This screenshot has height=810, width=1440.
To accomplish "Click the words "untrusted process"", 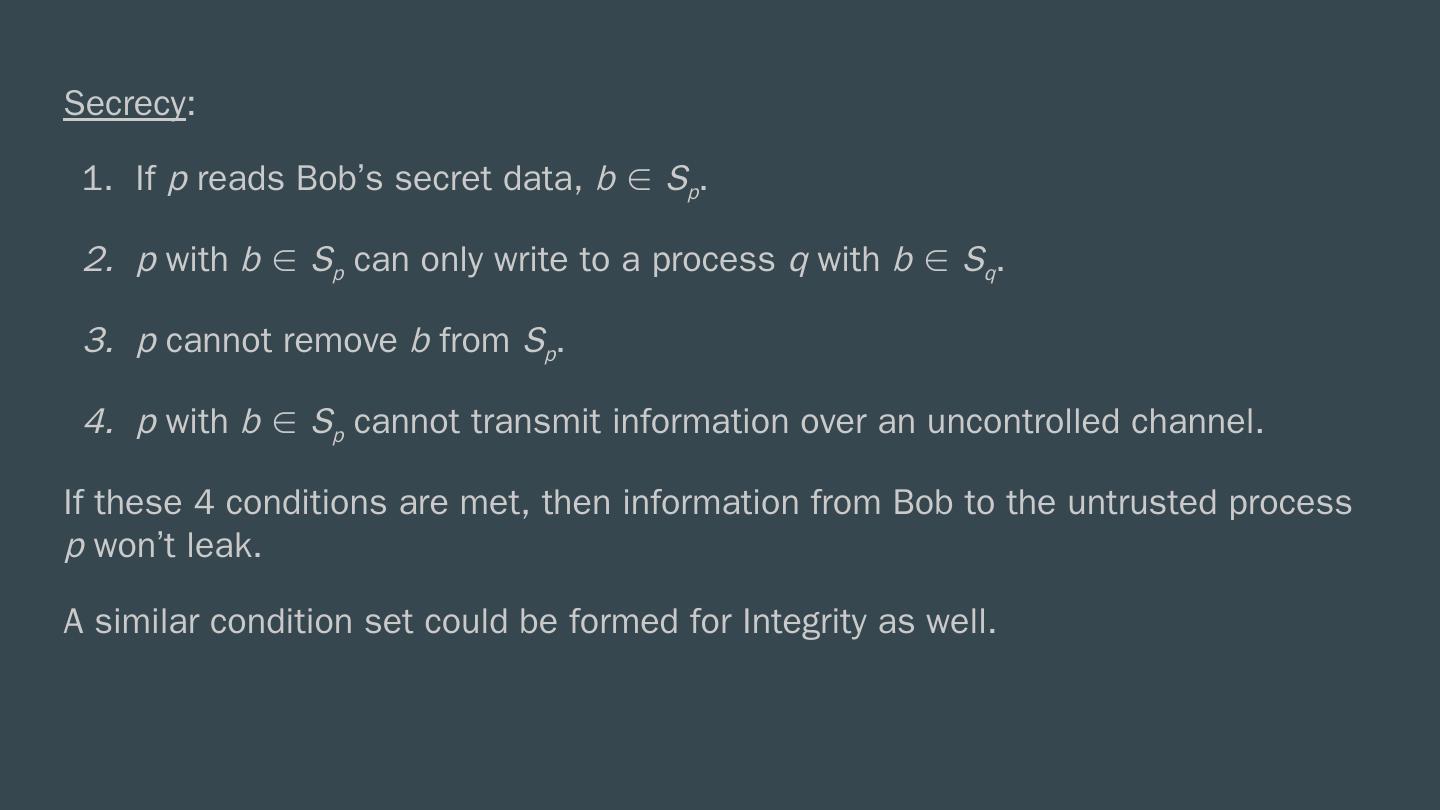I will coord(1209,503).
